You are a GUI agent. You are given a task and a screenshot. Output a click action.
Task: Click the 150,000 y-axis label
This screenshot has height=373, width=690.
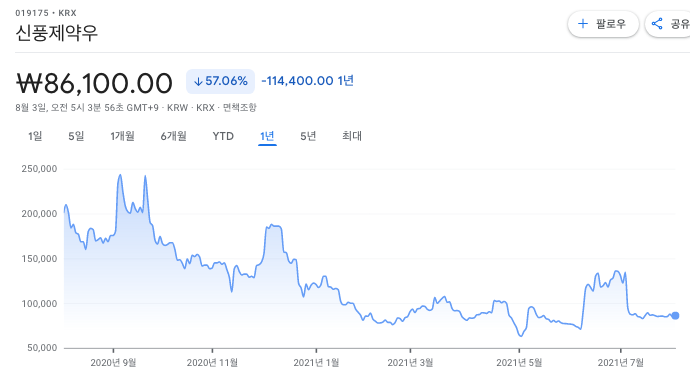coord(39,259)
